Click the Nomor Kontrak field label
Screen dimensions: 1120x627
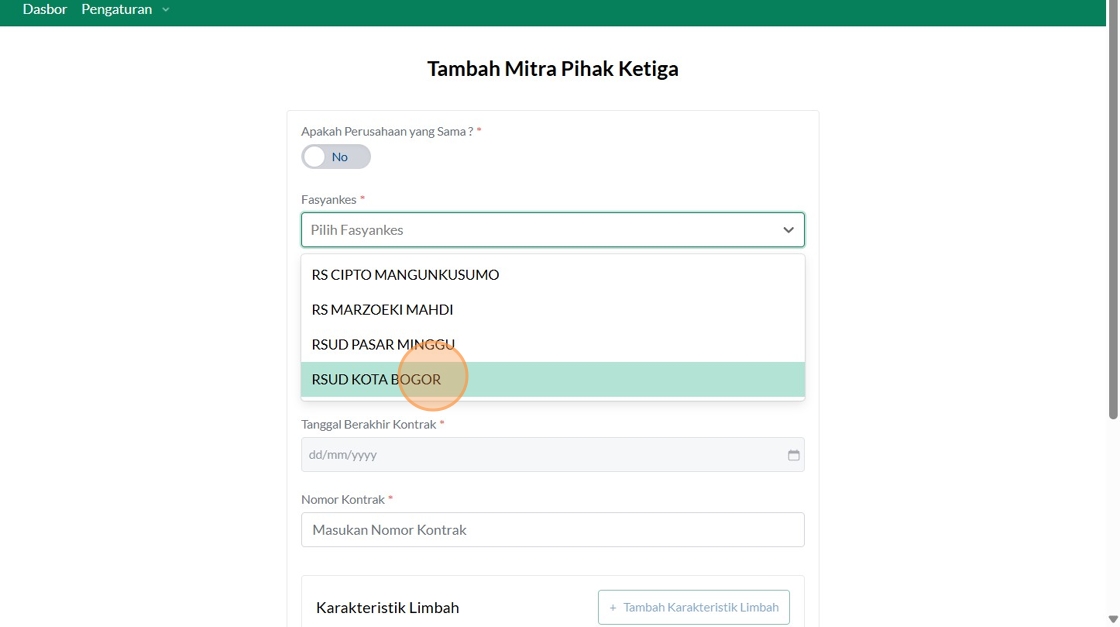[x=343, y=499]
